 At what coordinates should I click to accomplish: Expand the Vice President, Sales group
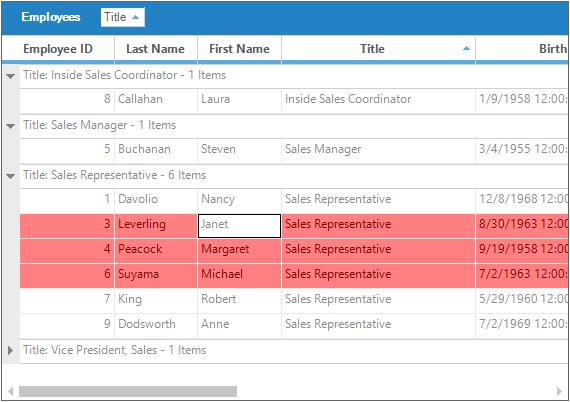point(11,350)
